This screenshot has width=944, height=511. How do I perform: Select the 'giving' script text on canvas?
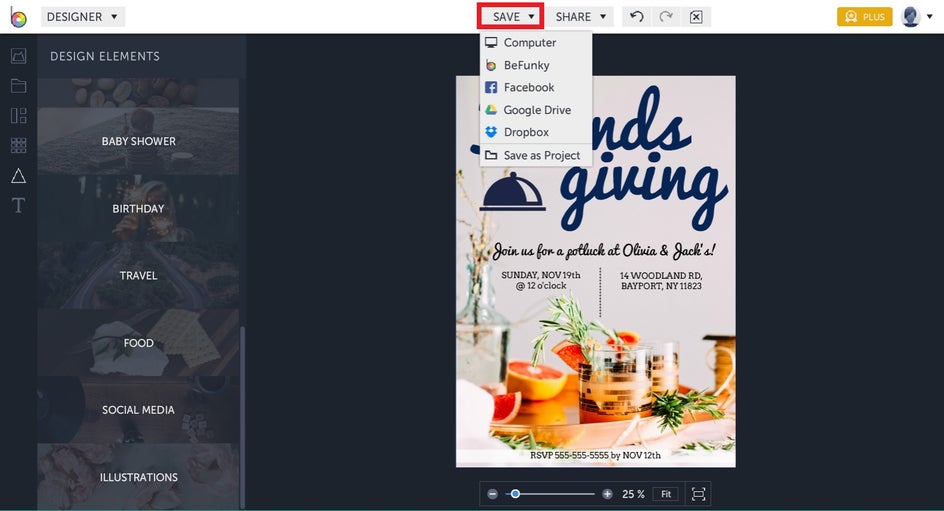[644, 193]
